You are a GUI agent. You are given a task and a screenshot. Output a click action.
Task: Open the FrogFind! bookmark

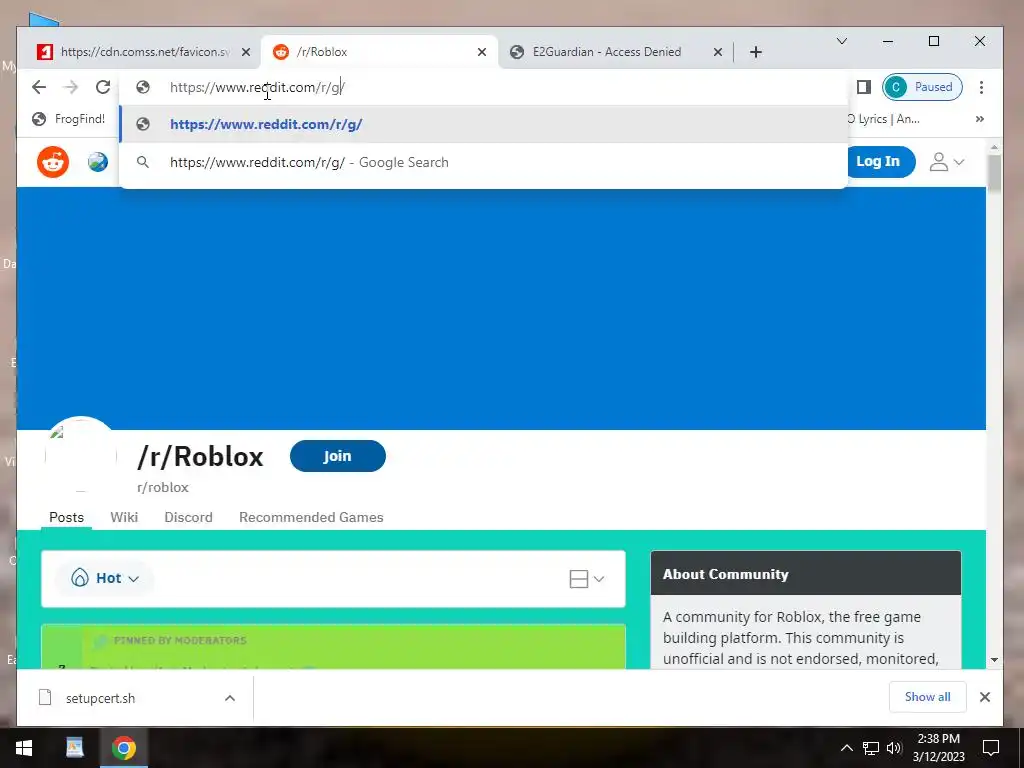[x=69, y=119]
